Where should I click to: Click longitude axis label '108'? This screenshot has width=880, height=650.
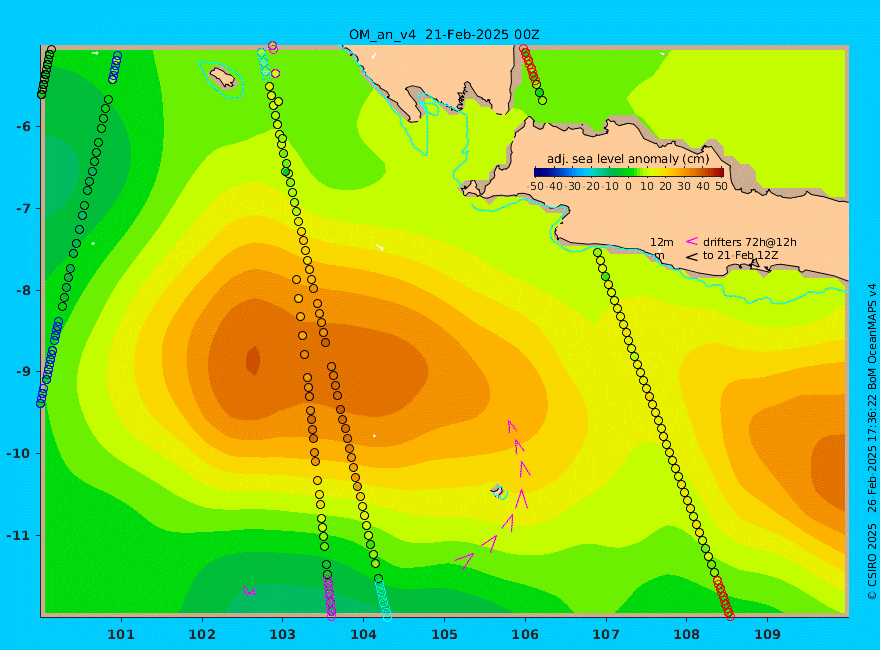(687, 635)
